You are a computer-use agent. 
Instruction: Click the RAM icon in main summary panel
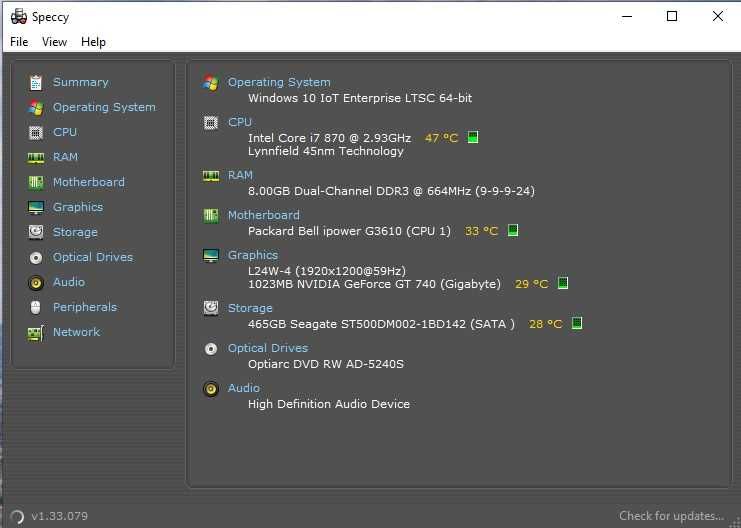tap(211, 176)
